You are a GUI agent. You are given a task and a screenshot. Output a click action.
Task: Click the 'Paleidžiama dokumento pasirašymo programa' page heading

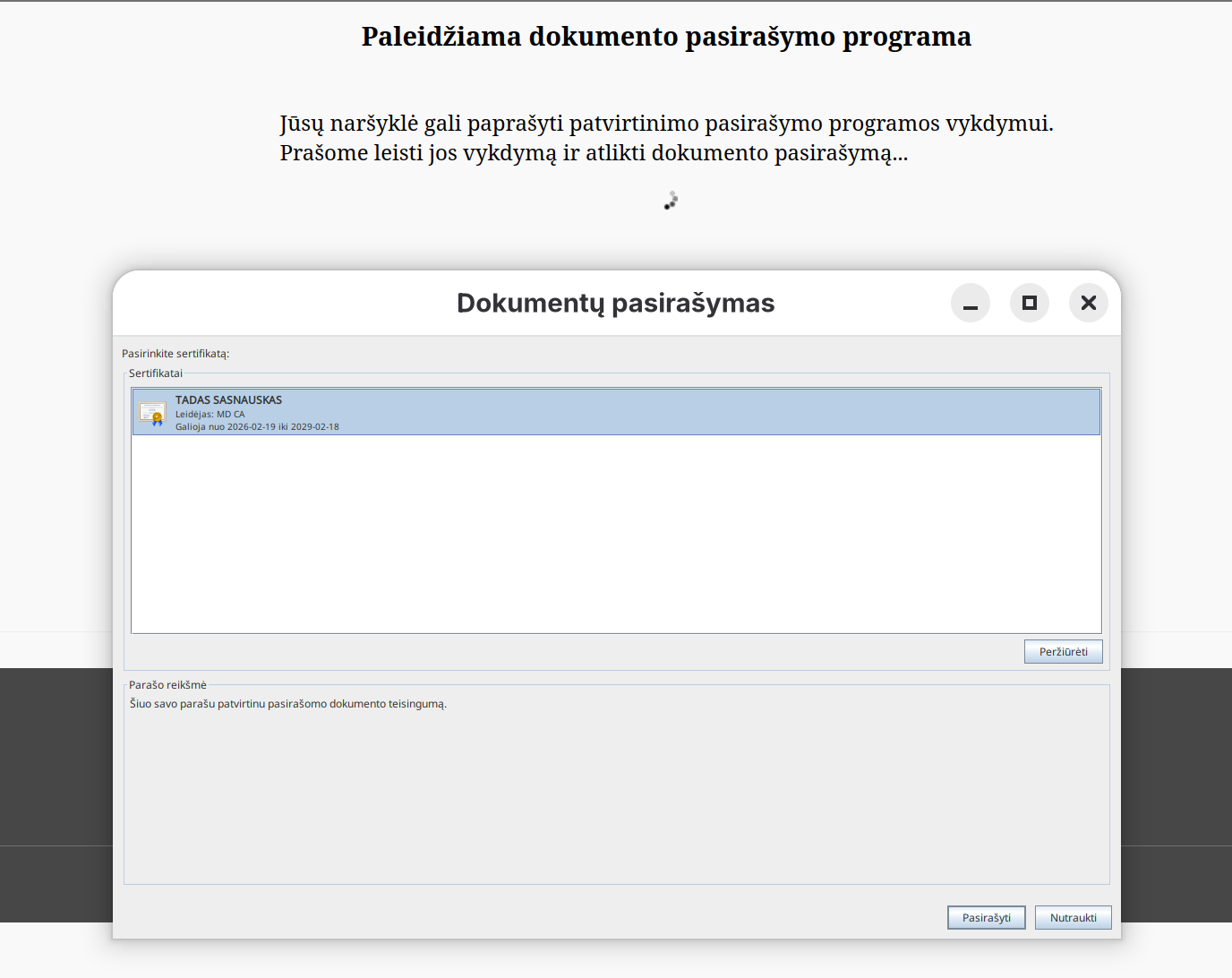666,37
